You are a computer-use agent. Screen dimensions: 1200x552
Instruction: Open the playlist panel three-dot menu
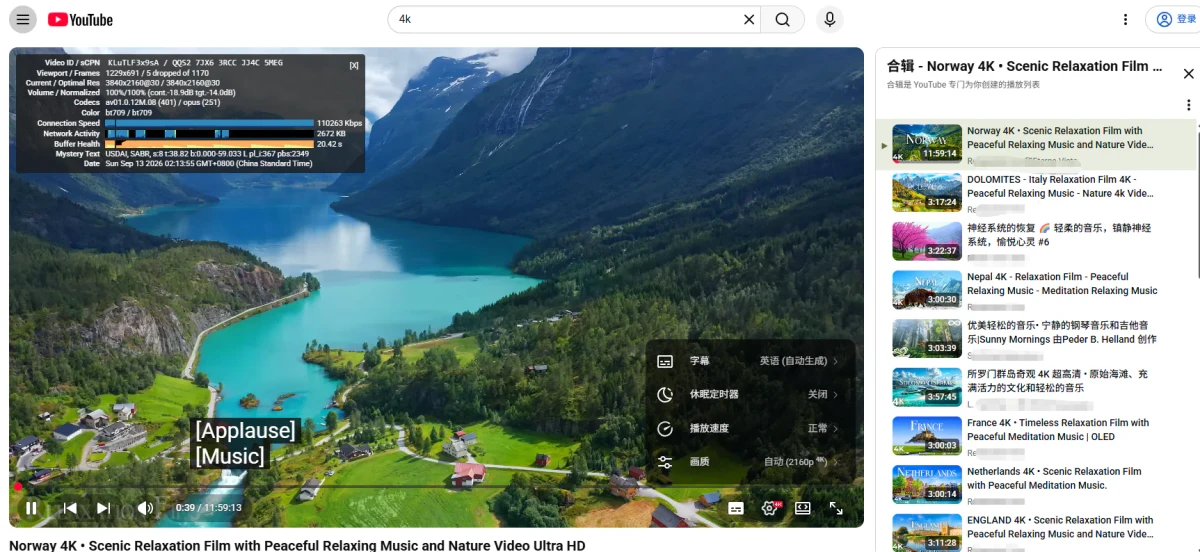1188,105
